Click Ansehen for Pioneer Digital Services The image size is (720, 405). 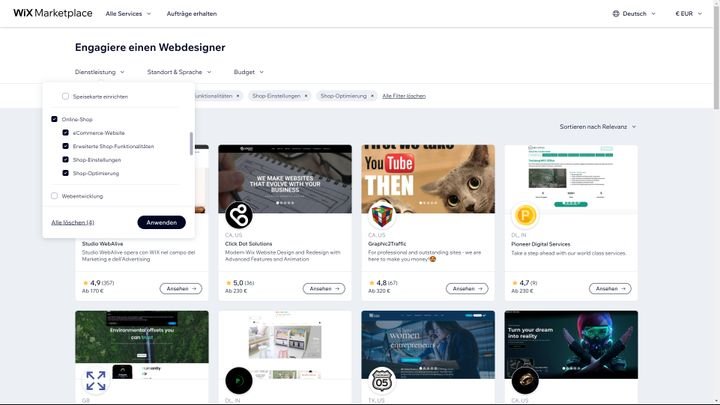pyautogui.click(x=610, y=289)
